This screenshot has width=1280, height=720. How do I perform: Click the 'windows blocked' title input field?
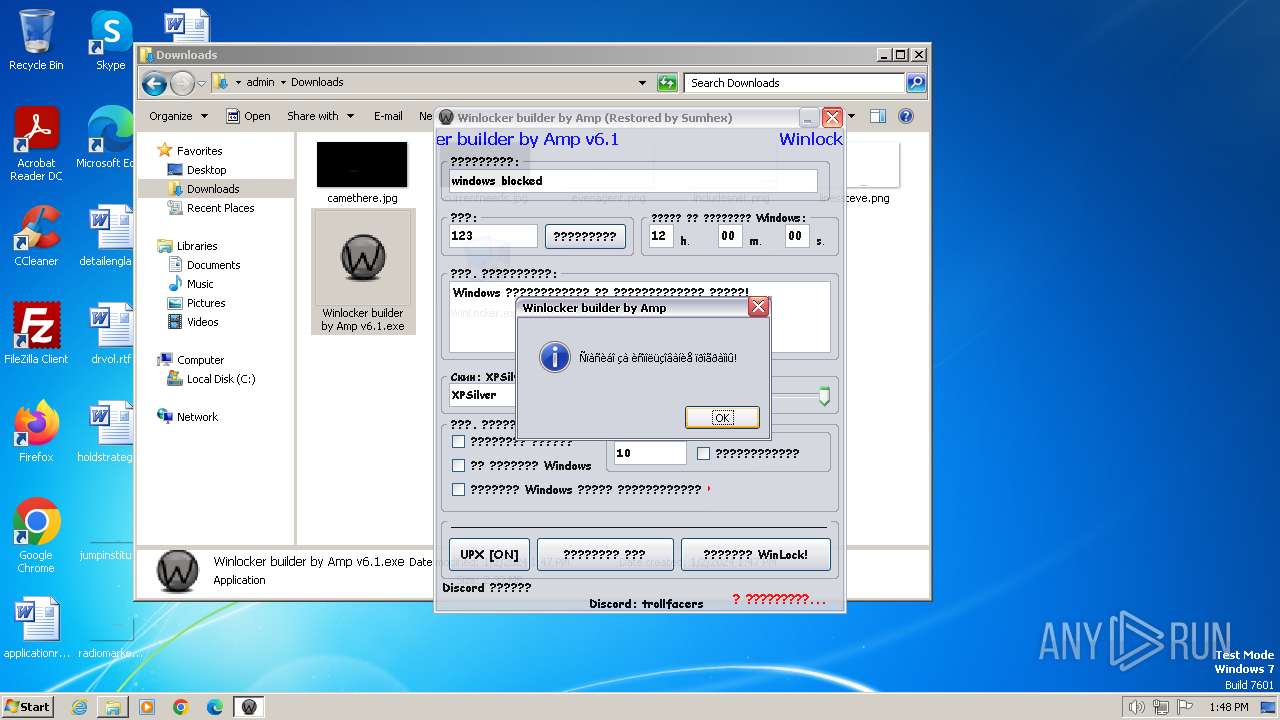632,181
